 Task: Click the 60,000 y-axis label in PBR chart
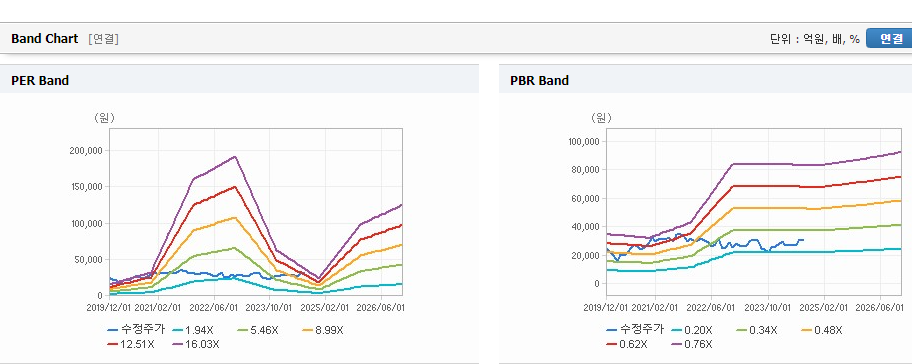point(586,198)
